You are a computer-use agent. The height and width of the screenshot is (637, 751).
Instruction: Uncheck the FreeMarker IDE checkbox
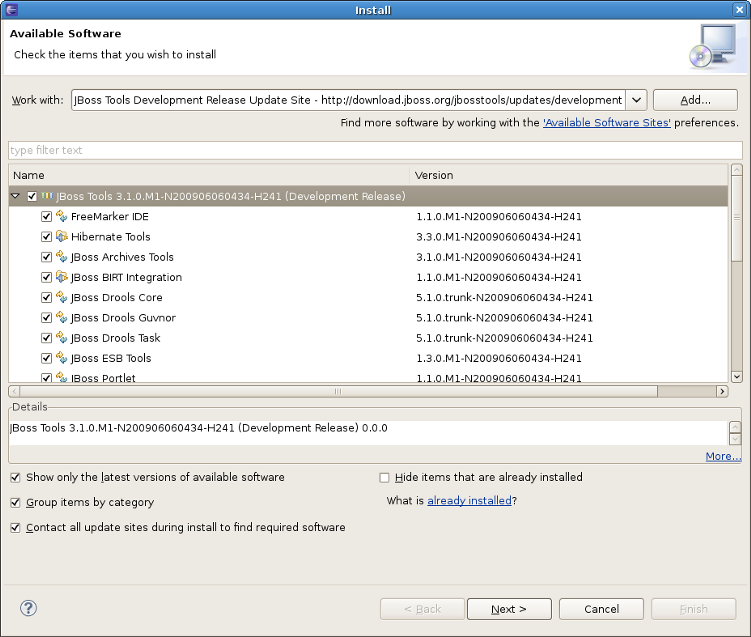46,216
